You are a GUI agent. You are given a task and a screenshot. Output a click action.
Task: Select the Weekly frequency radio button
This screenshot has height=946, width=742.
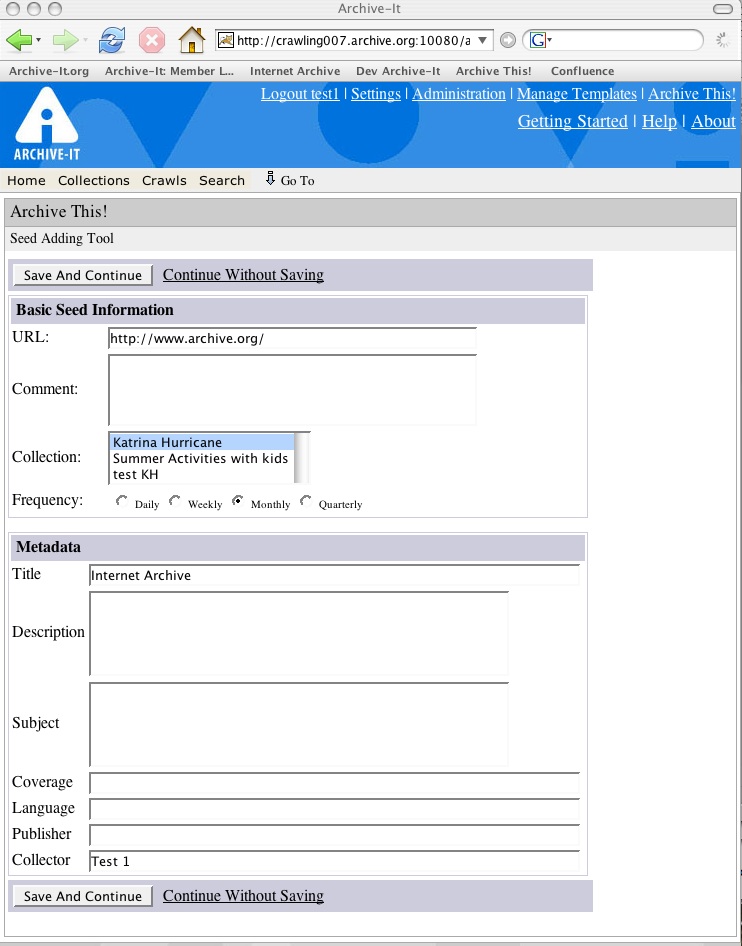tap(175, 501)
